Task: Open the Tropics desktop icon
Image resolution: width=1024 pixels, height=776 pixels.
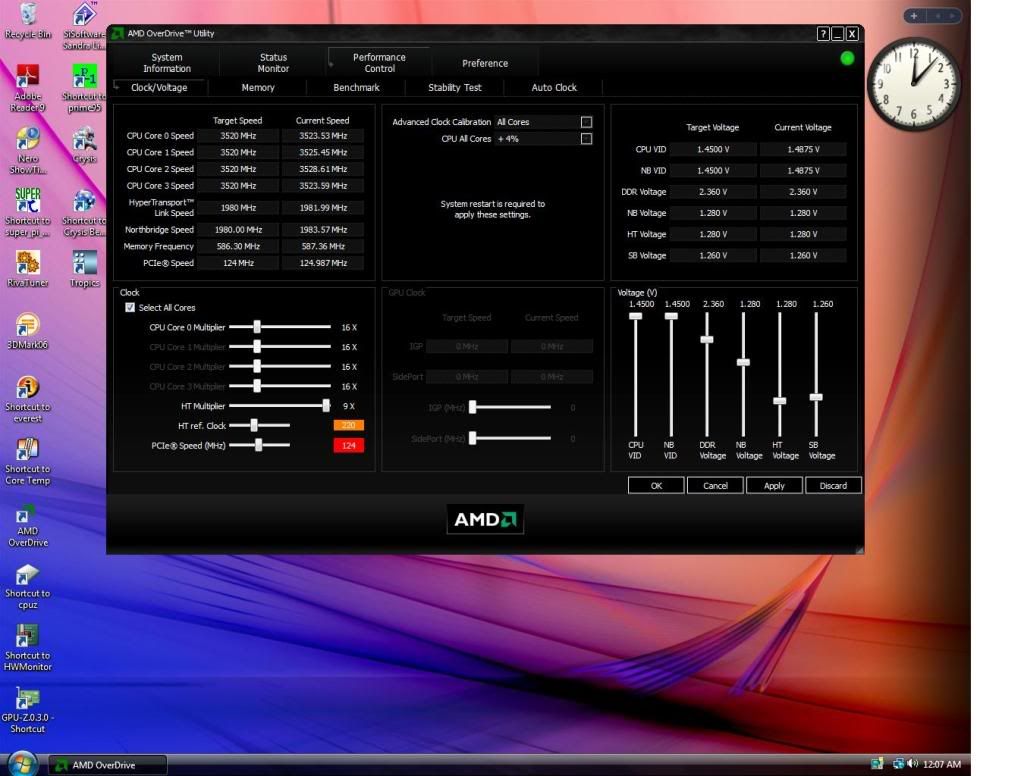Action: point(84,269)
